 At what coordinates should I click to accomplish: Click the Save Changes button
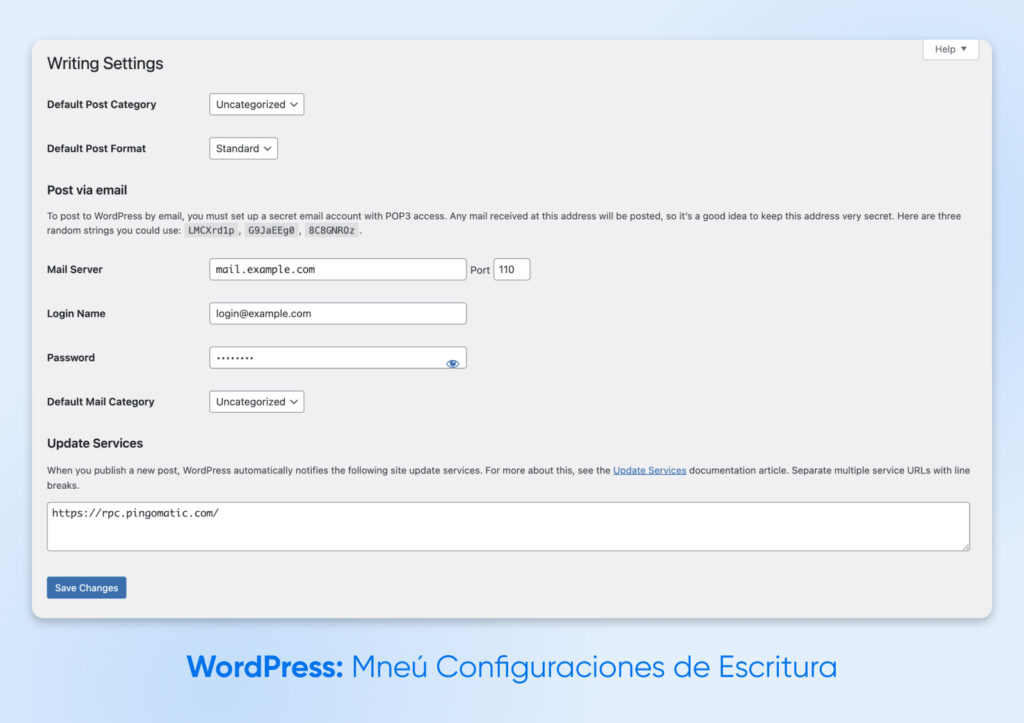click(x=86, y=587)
